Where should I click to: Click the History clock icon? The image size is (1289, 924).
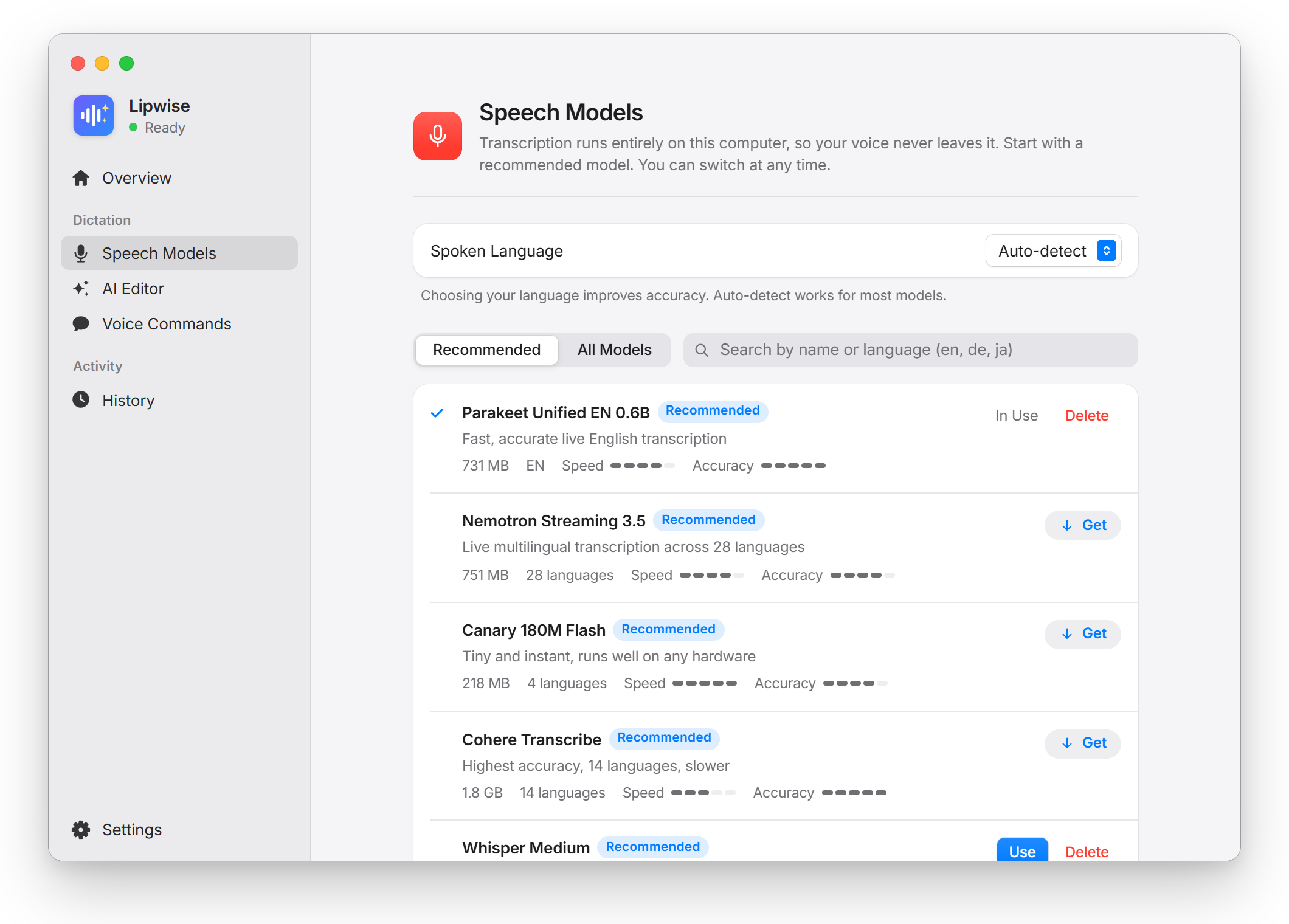coord(81,400)
